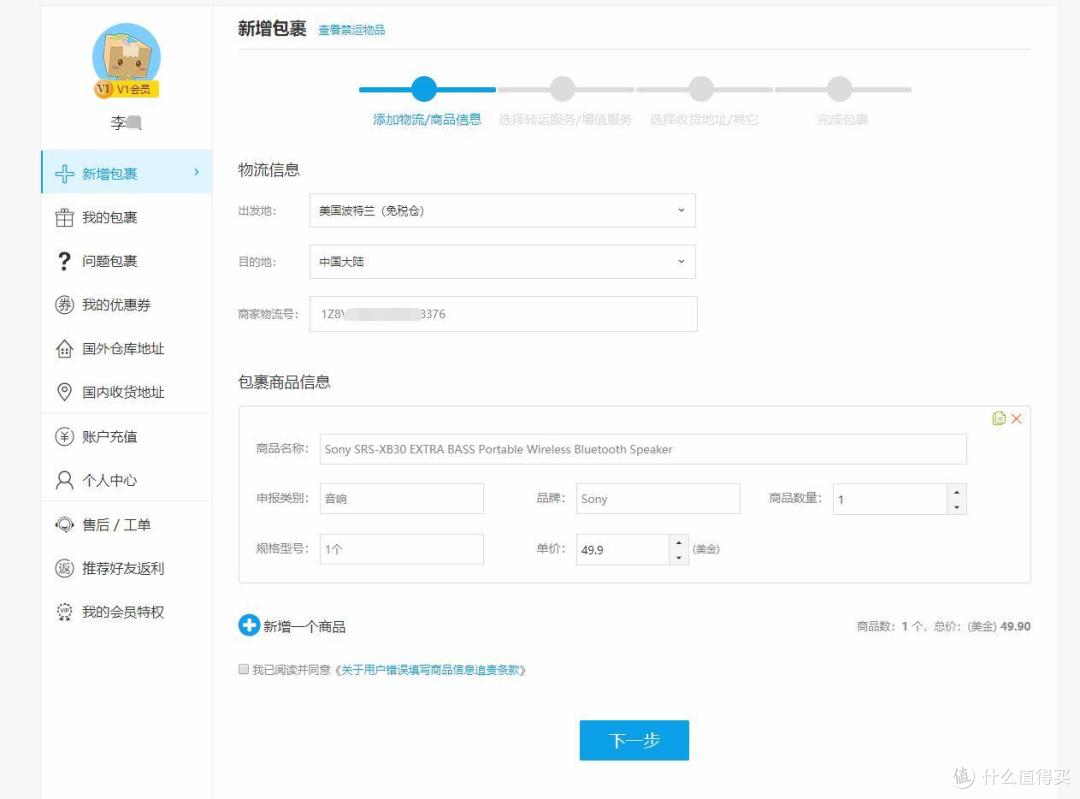Decrease 单价 with the down arrow

679,557
